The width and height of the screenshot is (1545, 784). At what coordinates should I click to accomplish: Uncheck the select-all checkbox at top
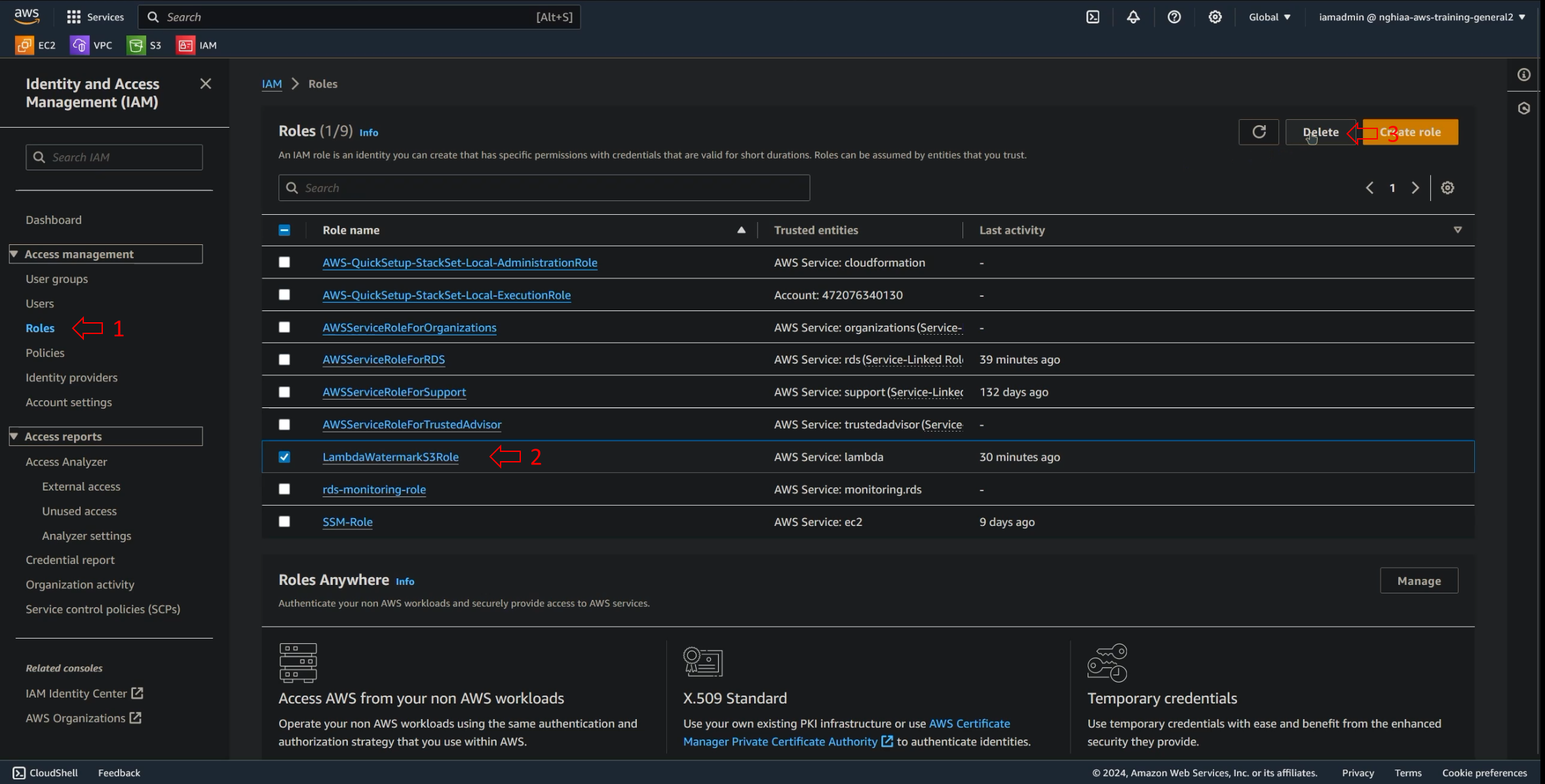coord(284,229)
